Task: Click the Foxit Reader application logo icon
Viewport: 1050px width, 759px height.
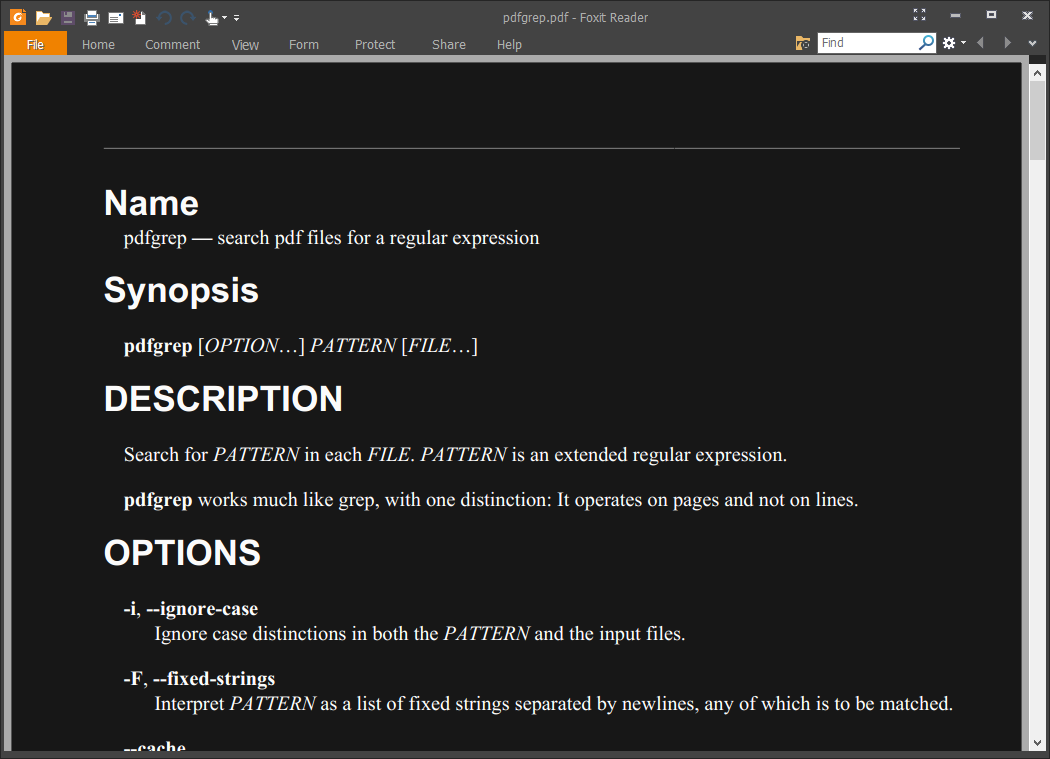Action: pyautogui.click(x=18, y=17)
